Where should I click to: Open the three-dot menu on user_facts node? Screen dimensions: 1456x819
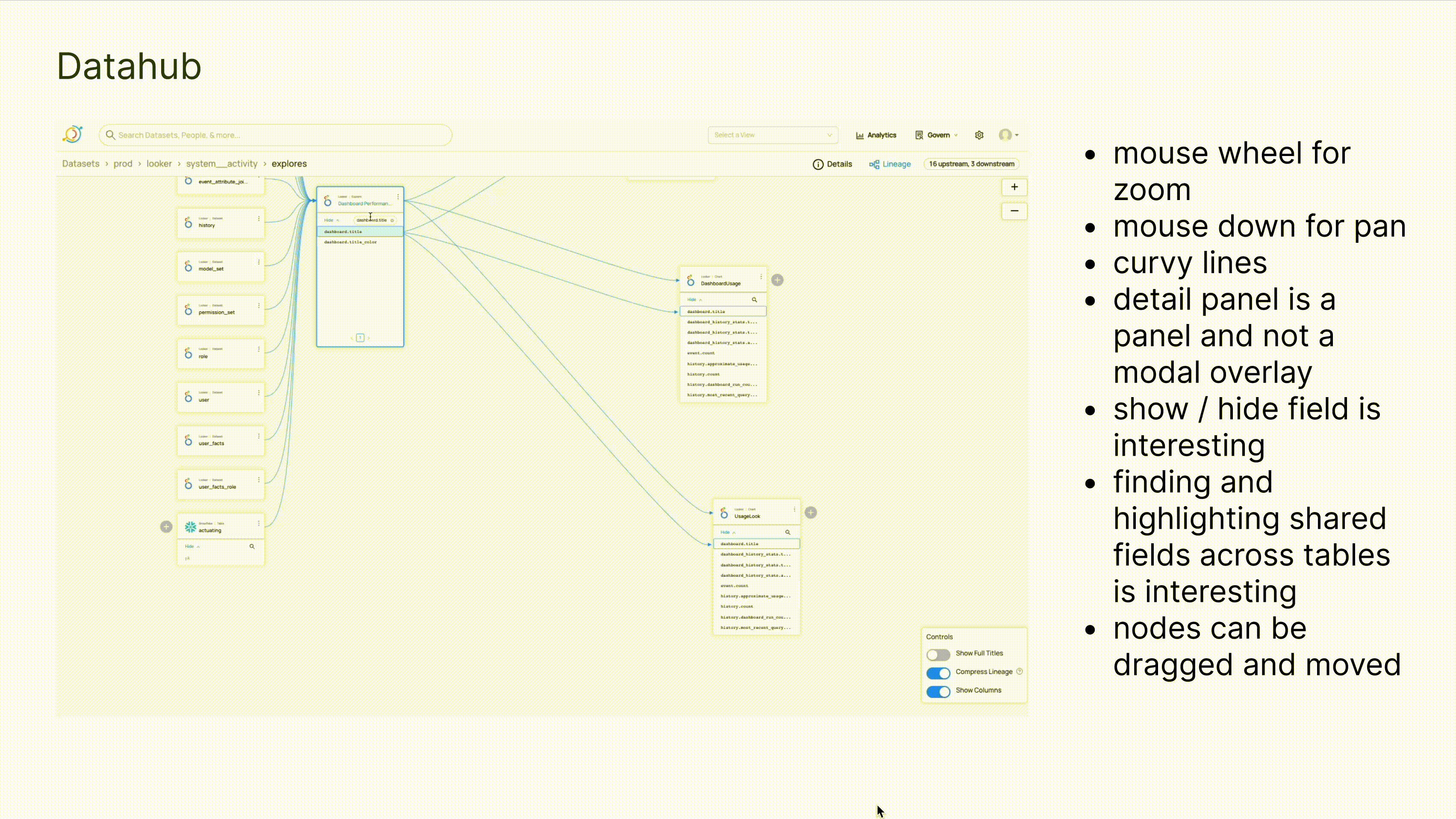click(259, 436)
